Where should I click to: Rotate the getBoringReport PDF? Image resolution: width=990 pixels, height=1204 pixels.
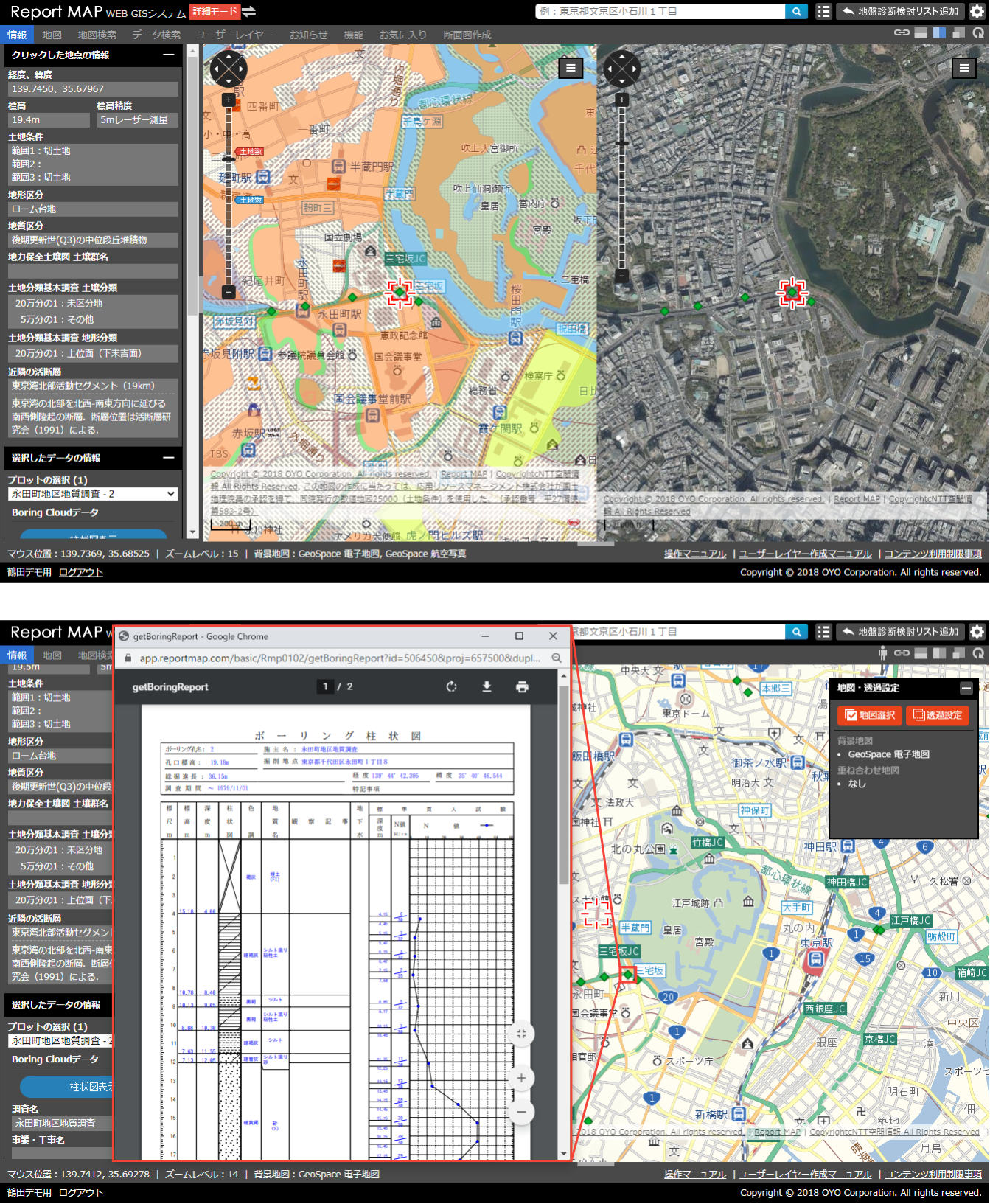pos(452,686)
